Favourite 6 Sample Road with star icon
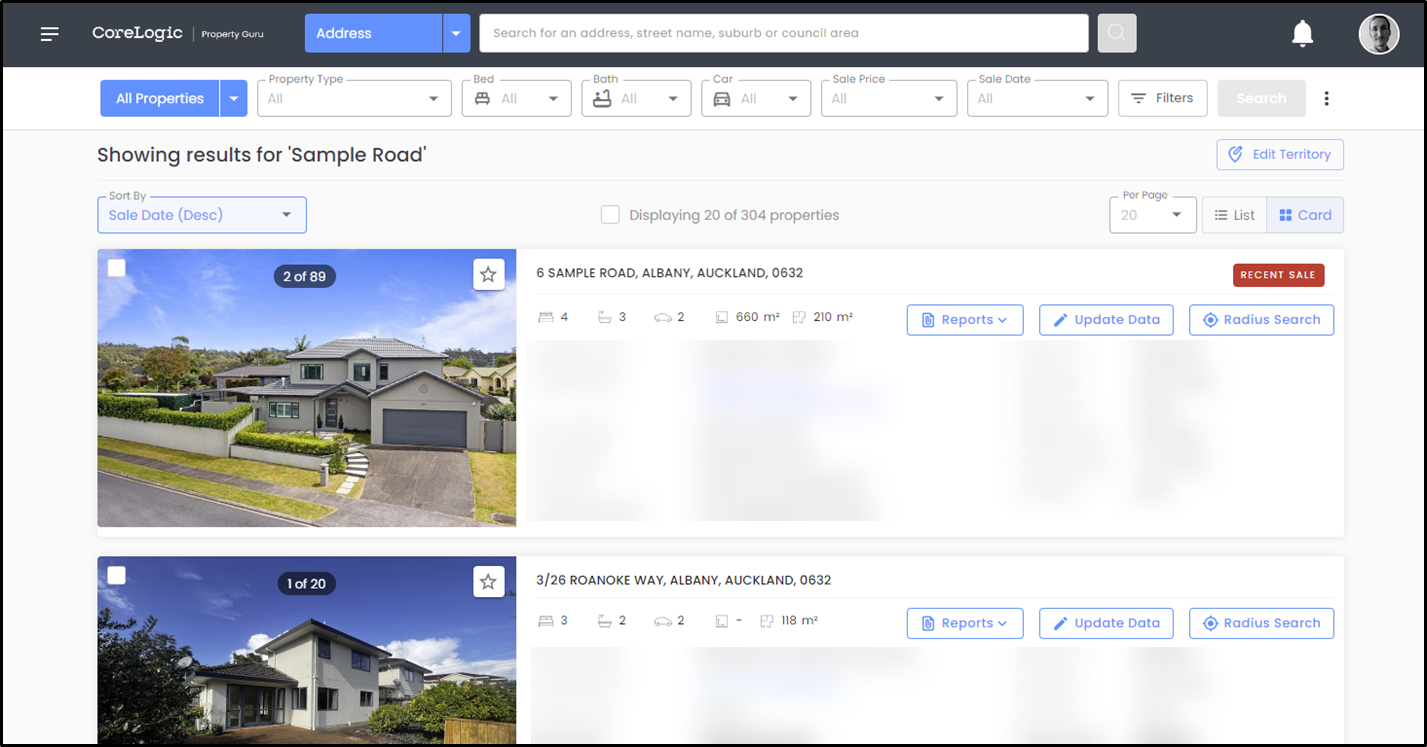Screen dimensions: 1427x747 [x=488, y=274]
